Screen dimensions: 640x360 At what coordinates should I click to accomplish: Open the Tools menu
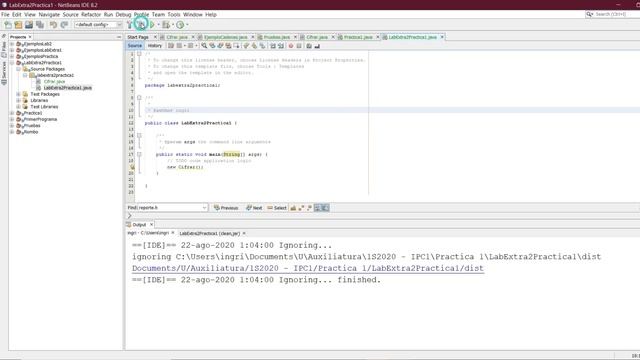pos(174,14)
